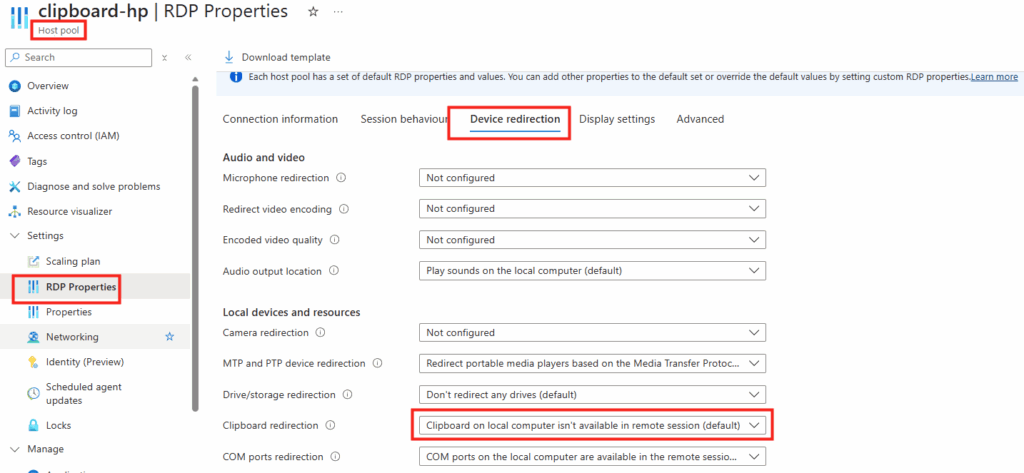
Task: Open the Microphone redirection dropdown
Action: [591, 178]
